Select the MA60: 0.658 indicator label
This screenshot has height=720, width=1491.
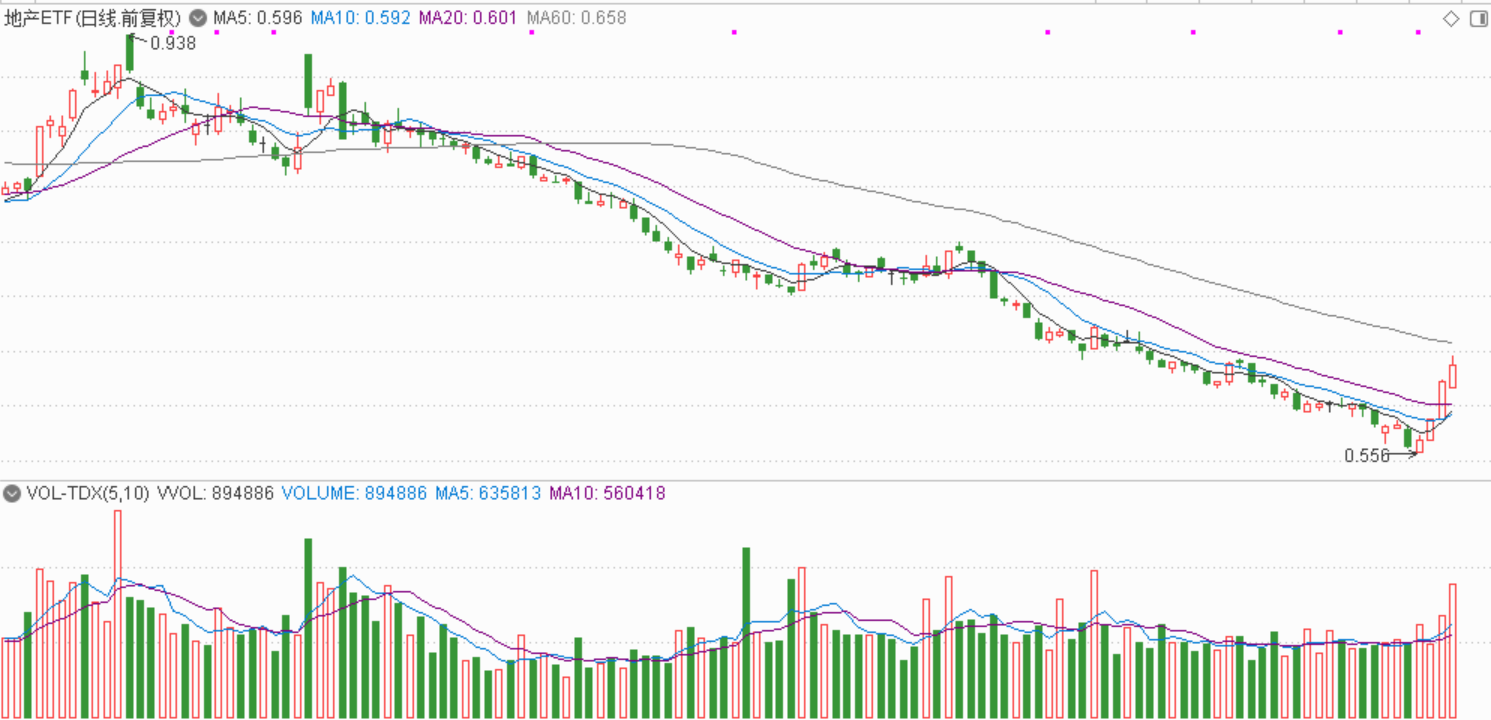click(577, 18)
